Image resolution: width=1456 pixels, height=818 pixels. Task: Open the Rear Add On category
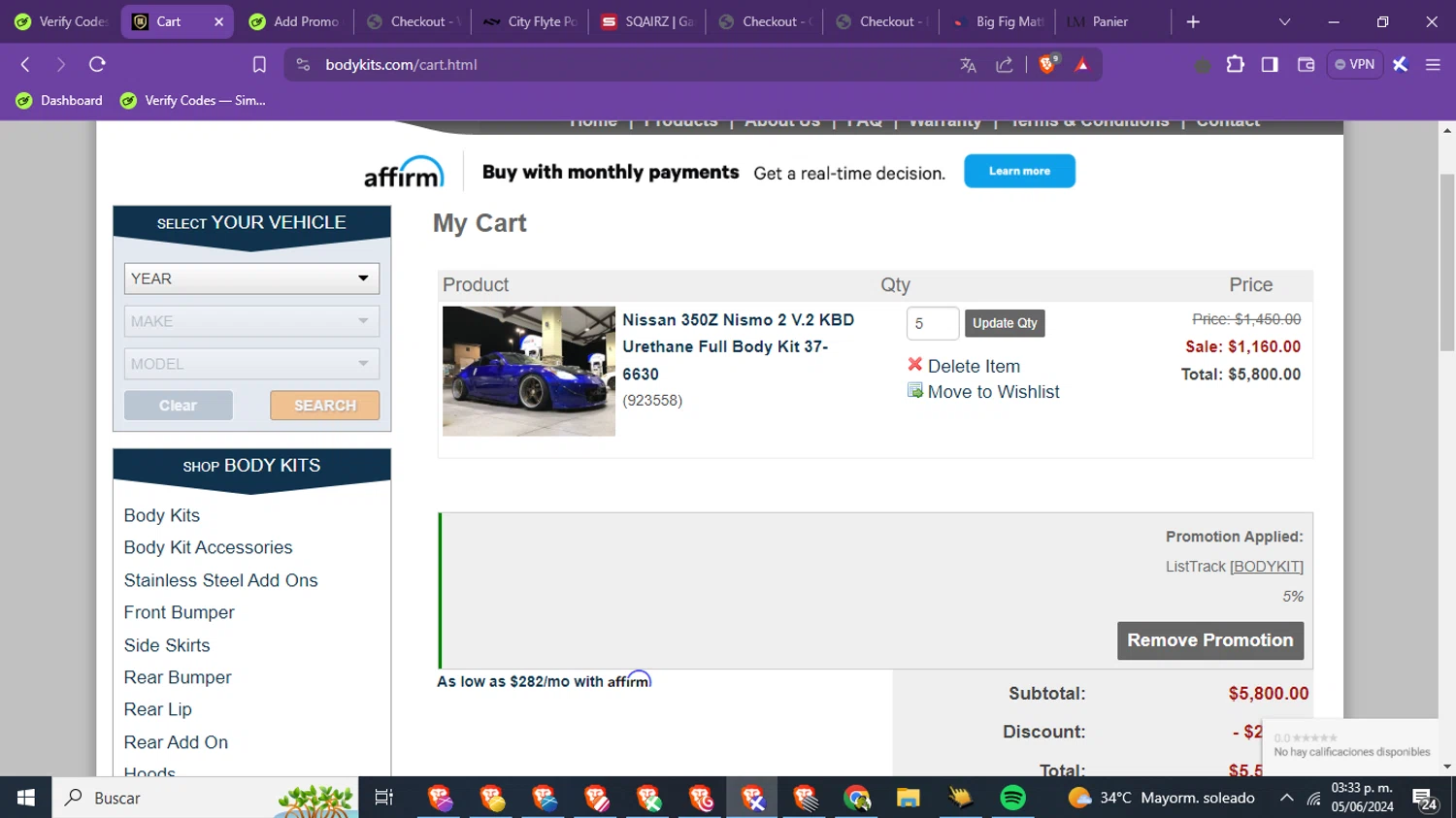(x=176, y=742)
